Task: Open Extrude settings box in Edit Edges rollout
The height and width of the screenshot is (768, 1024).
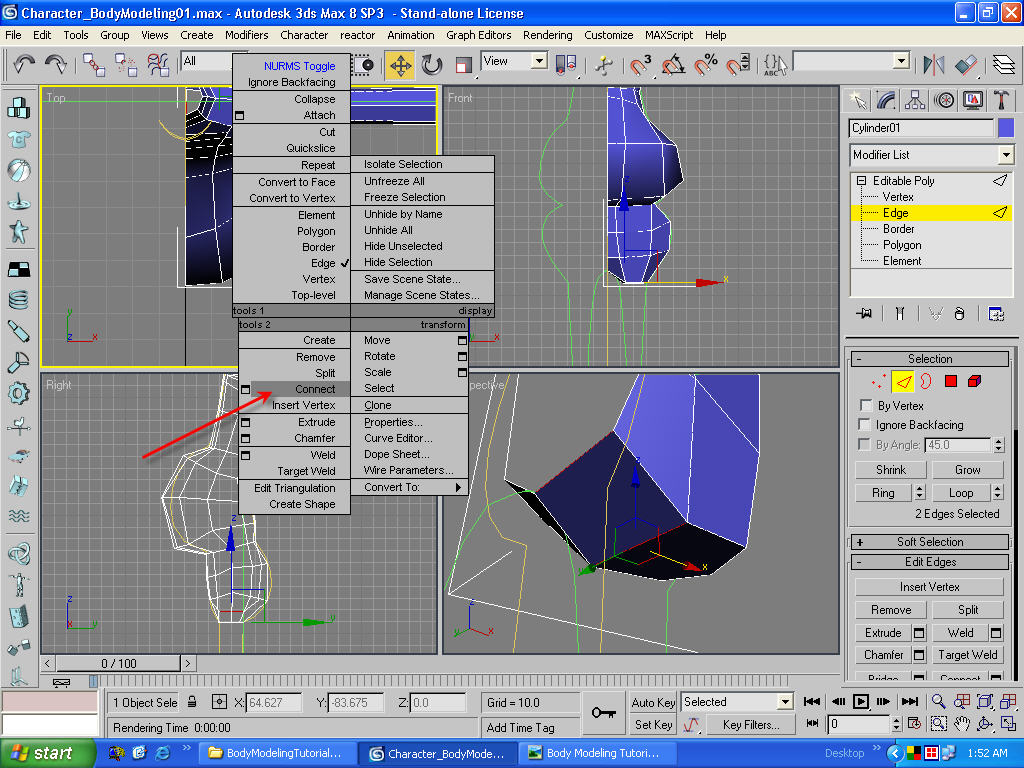Action: 919,632
